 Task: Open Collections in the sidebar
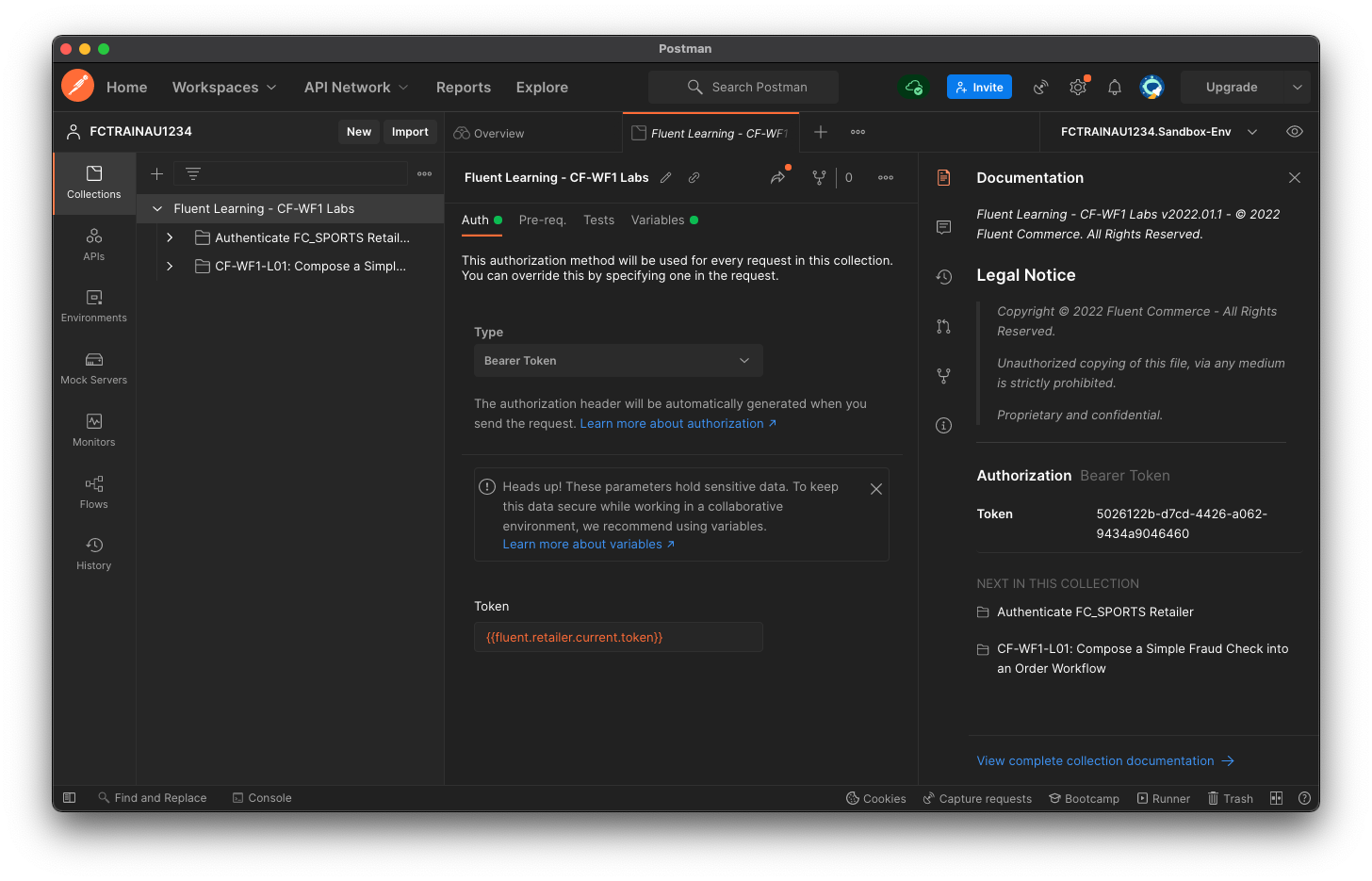(x=94, y=183)
